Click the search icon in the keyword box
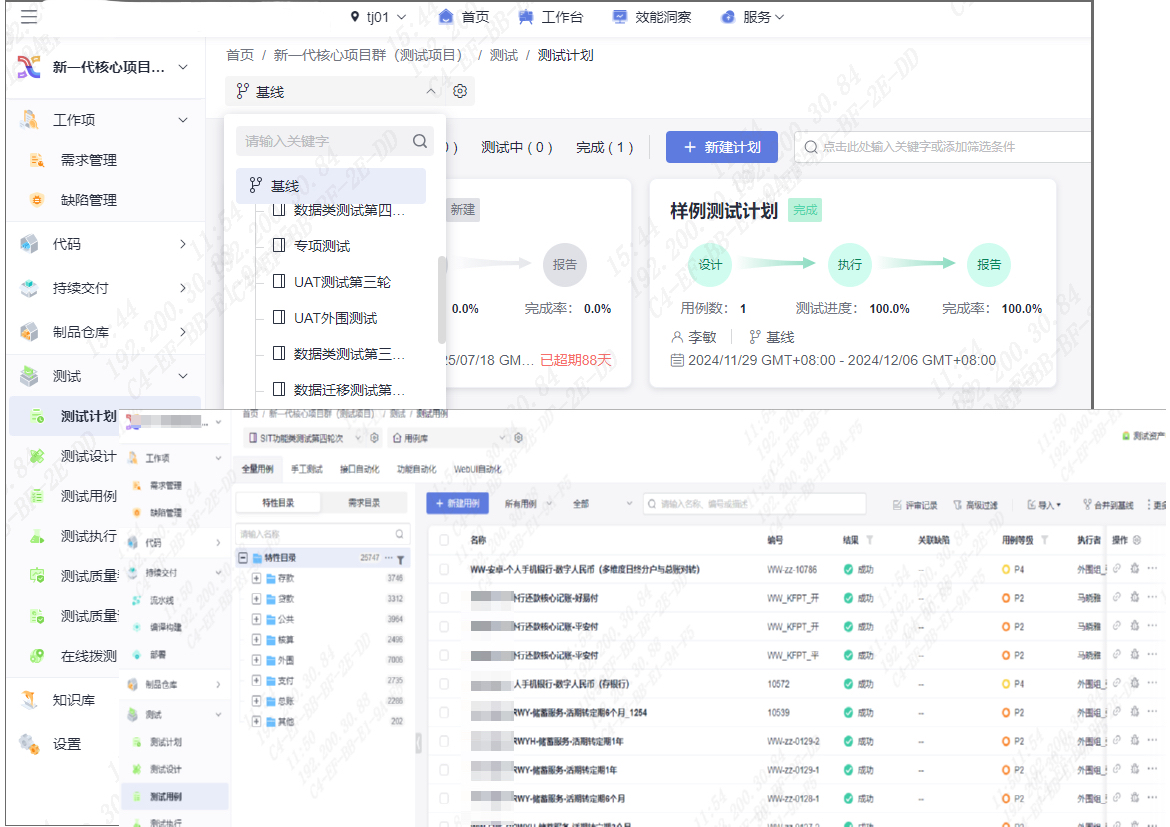The image size is (1170, 827). 420,141
